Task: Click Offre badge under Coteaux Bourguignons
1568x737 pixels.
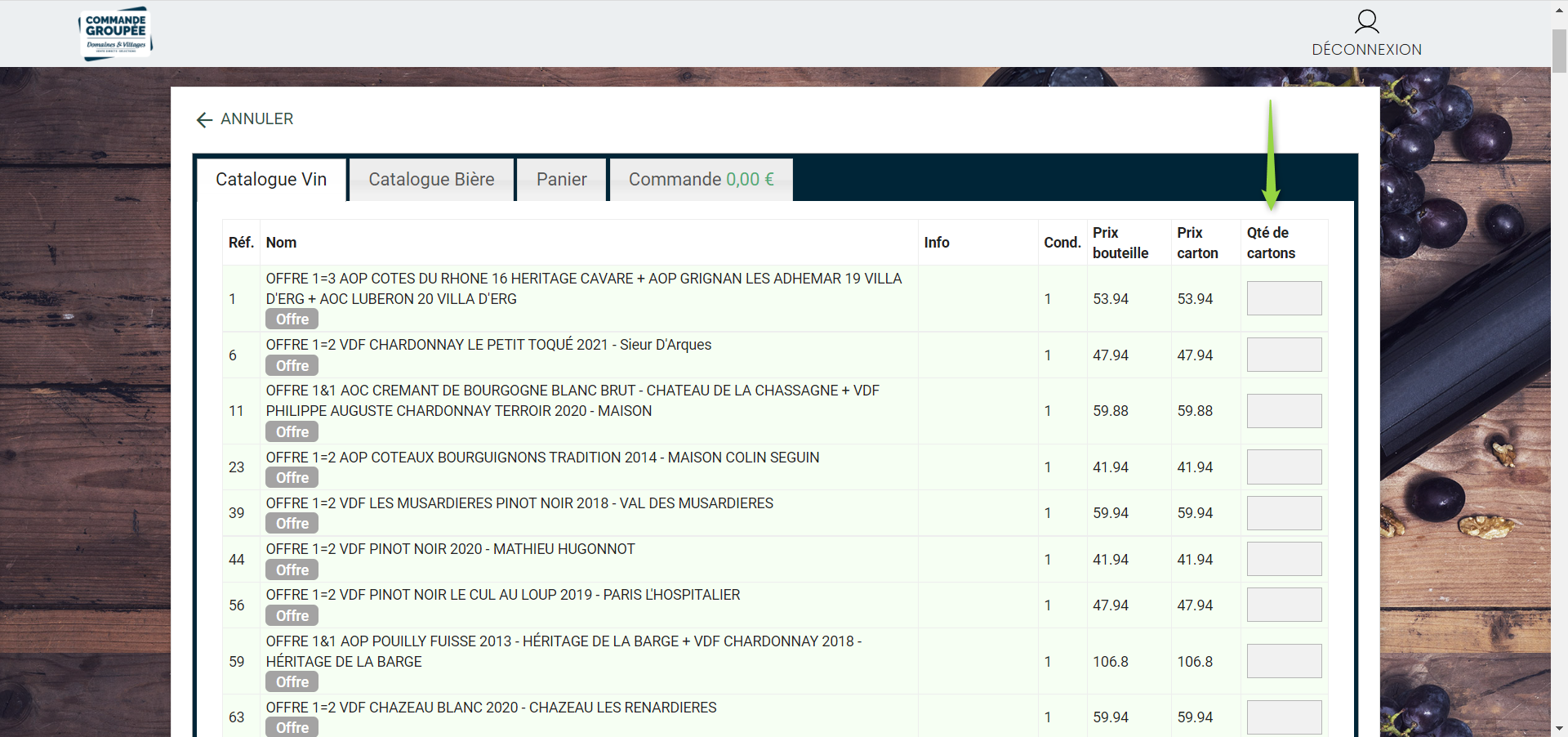Action: tap(292, 478)
